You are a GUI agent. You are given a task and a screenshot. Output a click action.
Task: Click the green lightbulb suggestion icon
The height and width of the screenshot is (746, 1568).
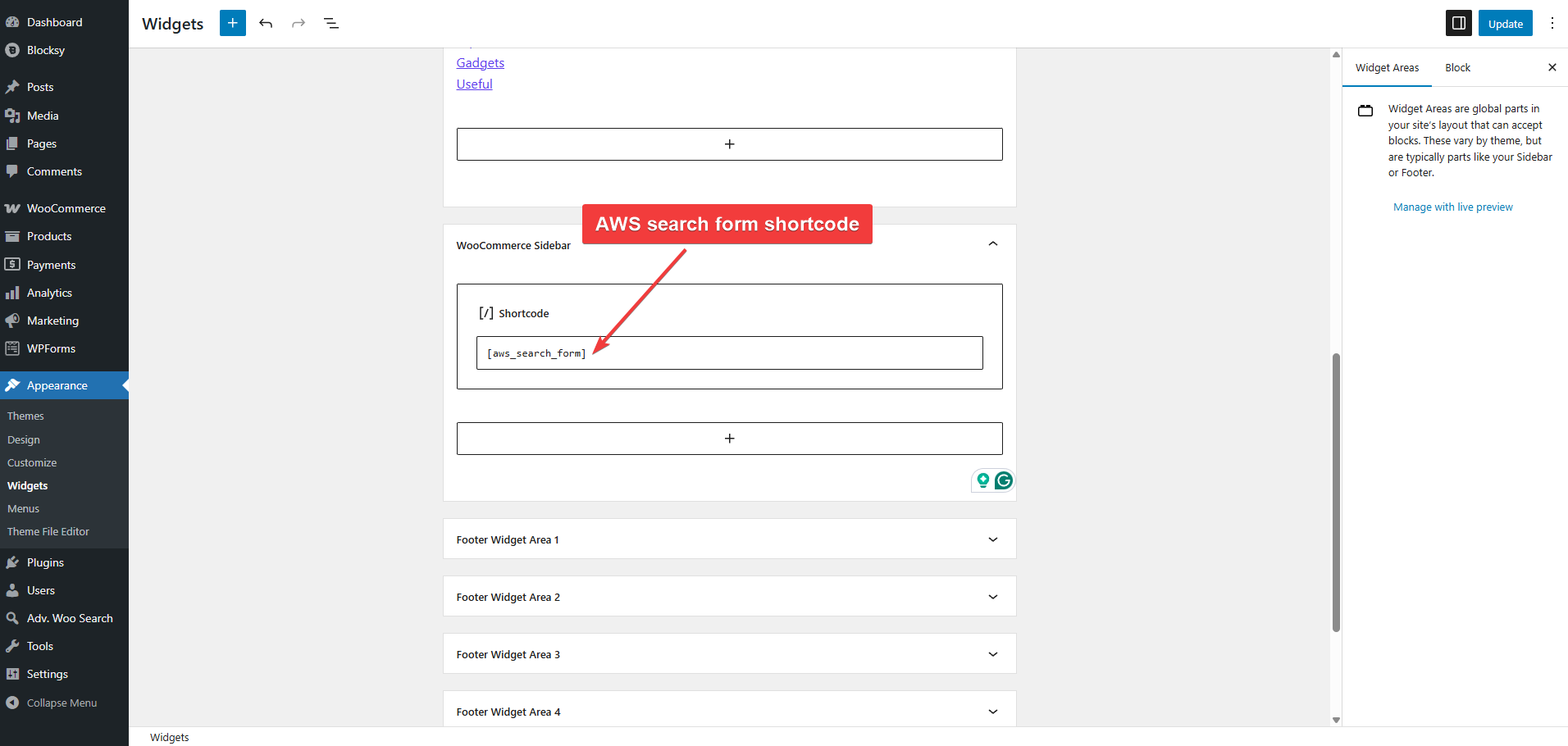point(982,480)
